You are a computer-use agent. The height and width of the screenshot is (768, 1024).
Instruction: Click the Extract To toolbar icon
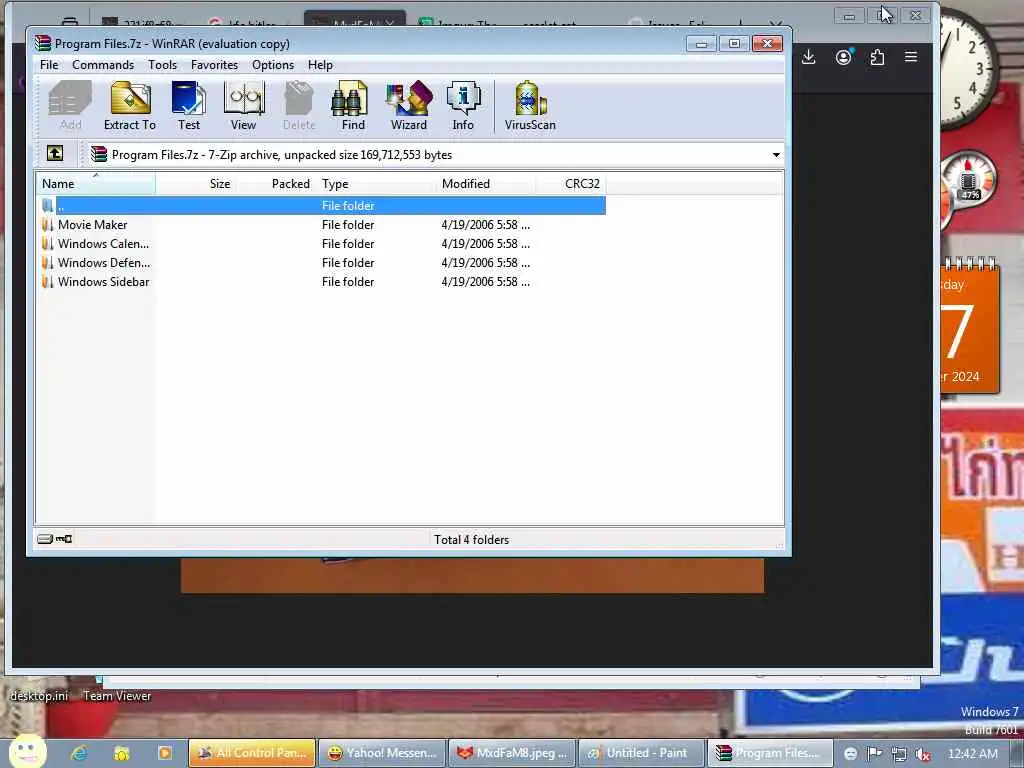130,106
